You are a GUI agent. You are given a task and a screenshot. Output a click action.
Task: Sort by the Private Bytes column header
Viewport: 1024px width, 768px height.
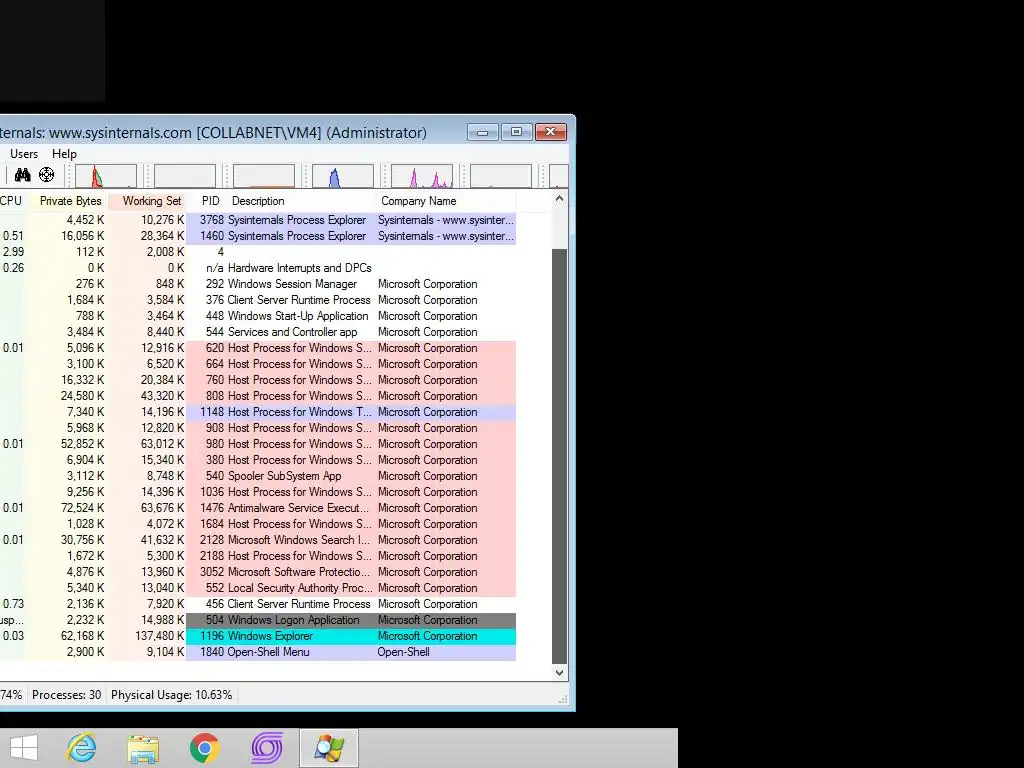coord(69,201)
